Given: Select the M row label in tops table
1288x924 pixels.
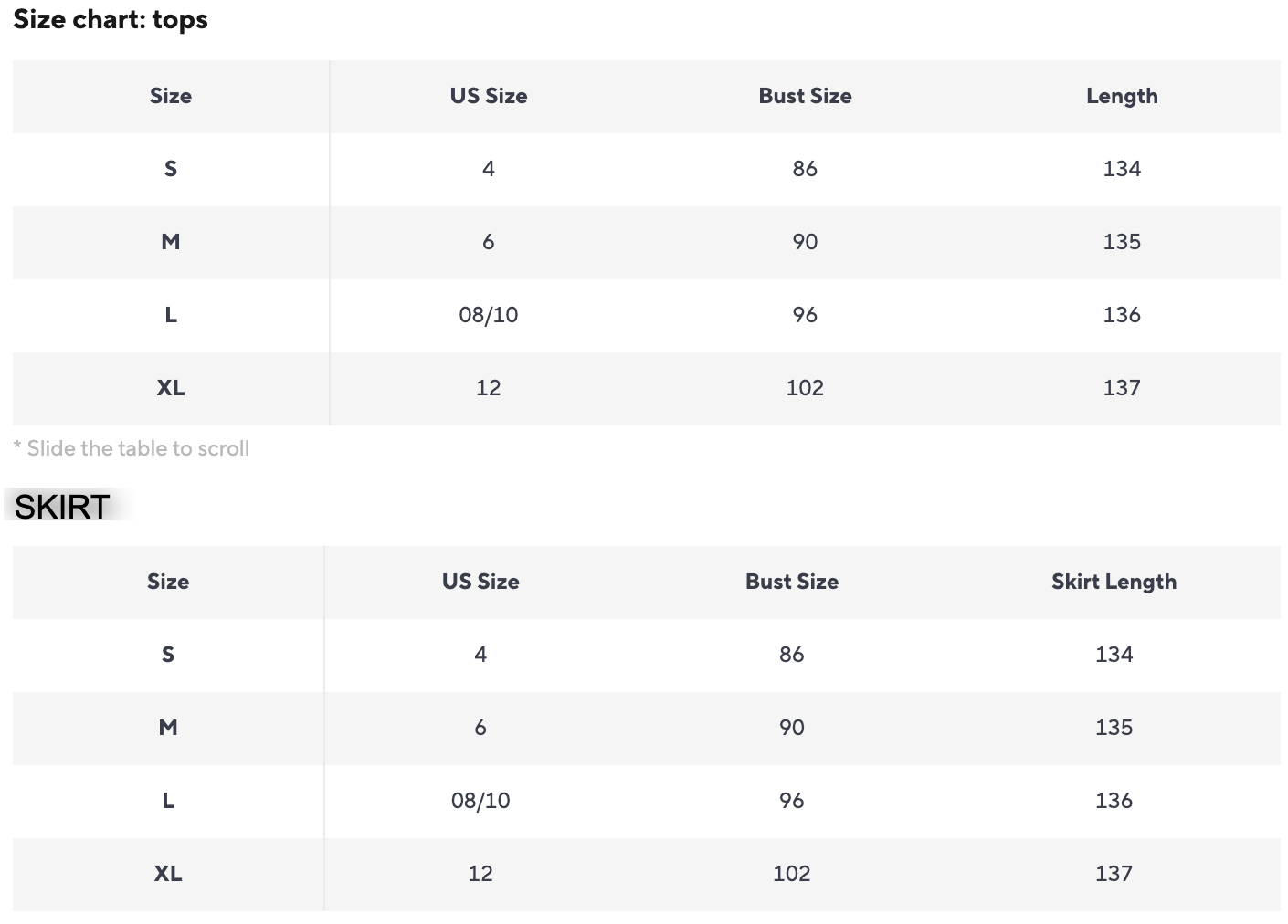Looking at the screenshot, I should point(171,242).
